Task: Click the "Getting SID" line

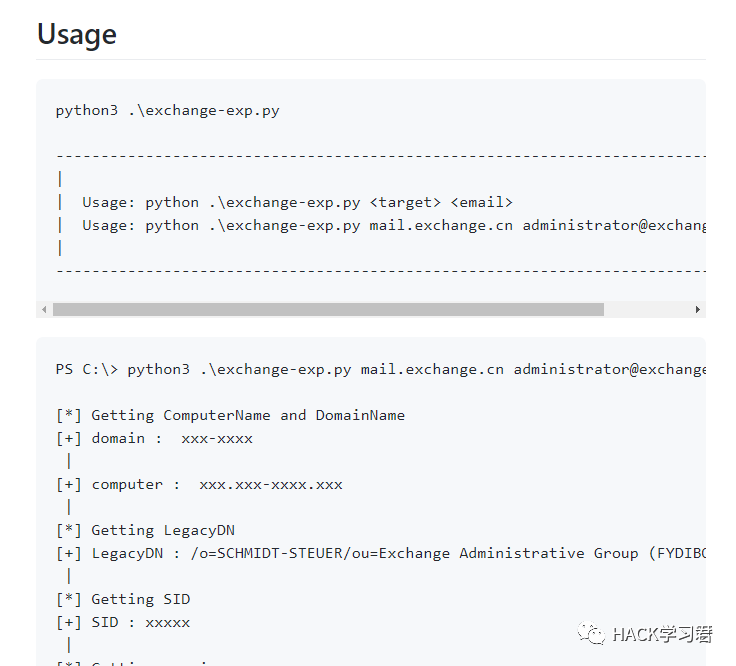Action: pos(123,599)
